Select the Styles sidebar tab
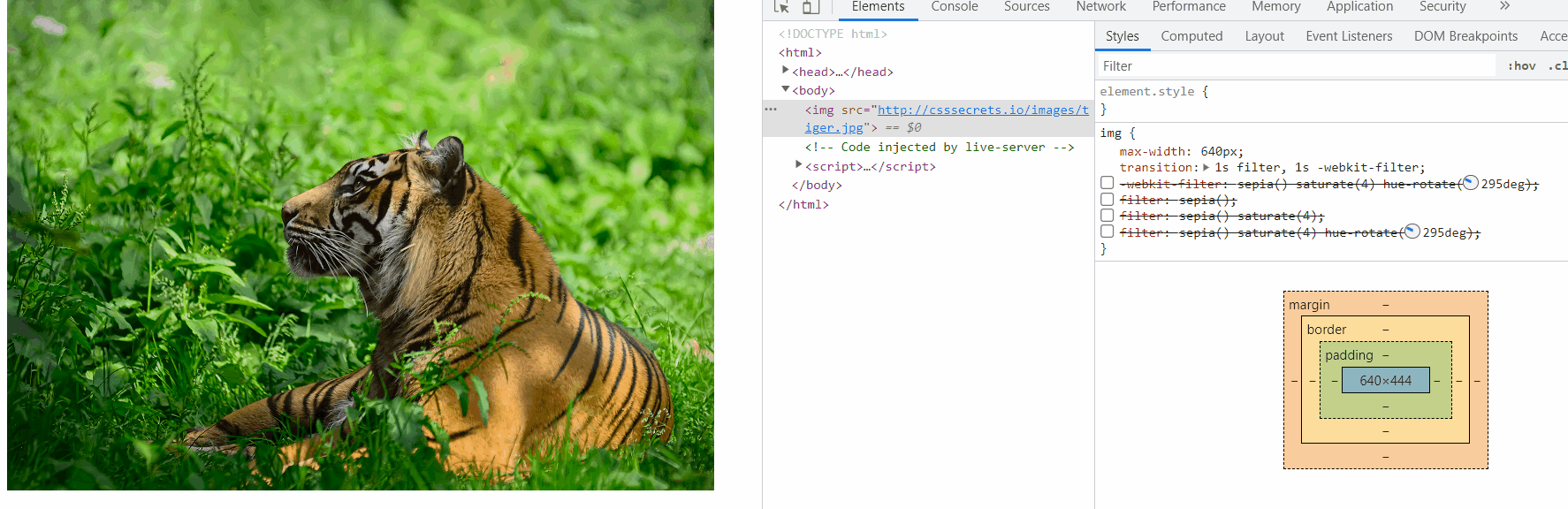1568x509 pixels. pos(1122,36)
